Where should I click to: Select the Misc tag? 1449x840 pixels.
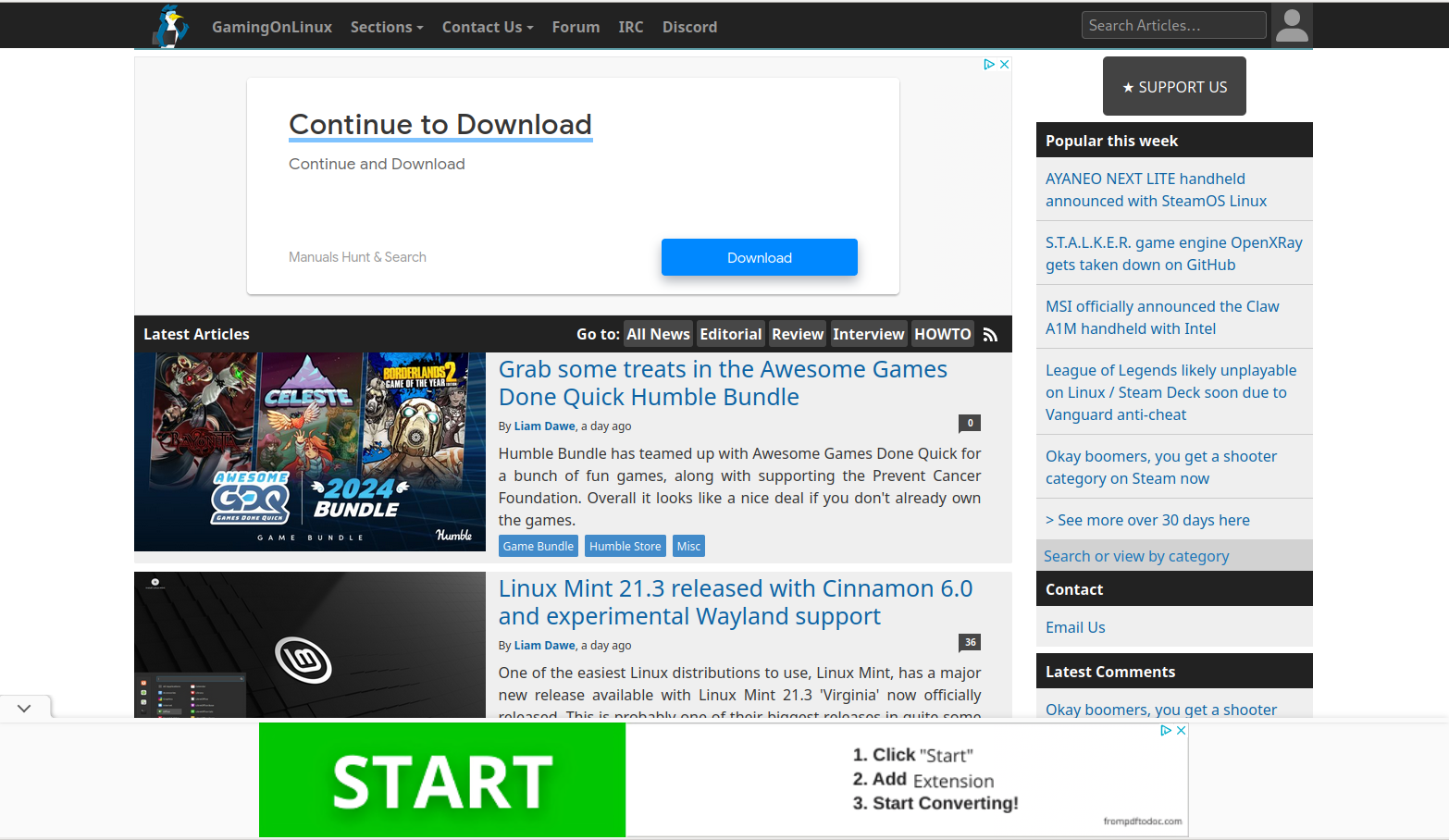click(x=688, y=546)
